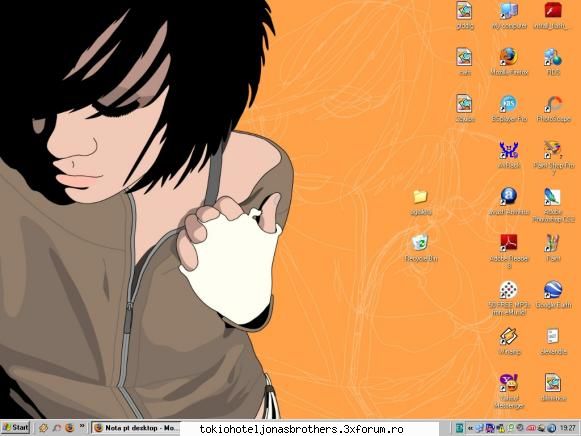Show hidden tray icons with « arrow
Image resolution: width=581 pixels, height=436 pixels.
point(470,428)
